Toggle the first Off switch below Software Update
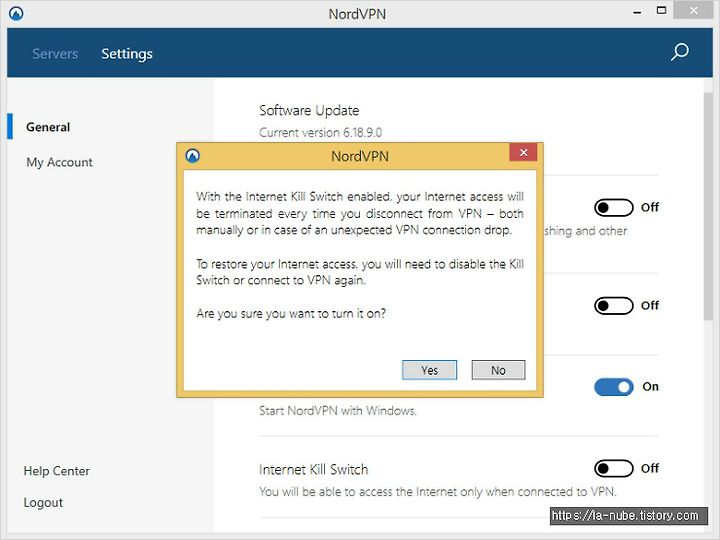Image resolution: width=720 pixels, height=540 pixels. click(x=614, y=208)
